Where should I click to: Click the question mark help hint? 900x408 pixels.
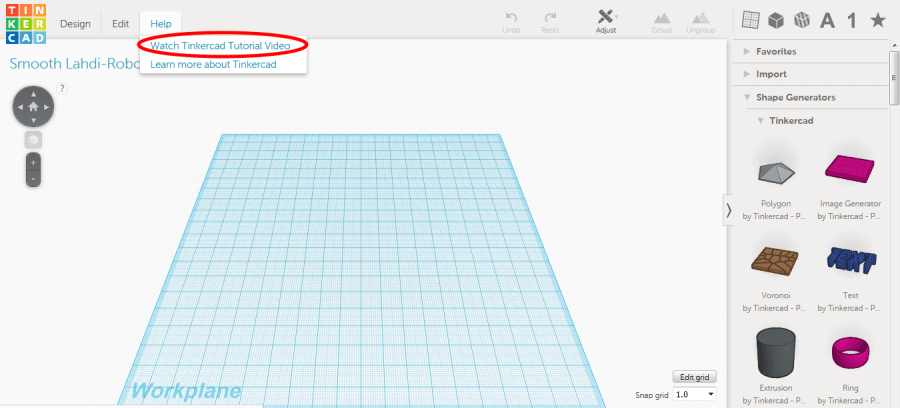coord(62,88)
